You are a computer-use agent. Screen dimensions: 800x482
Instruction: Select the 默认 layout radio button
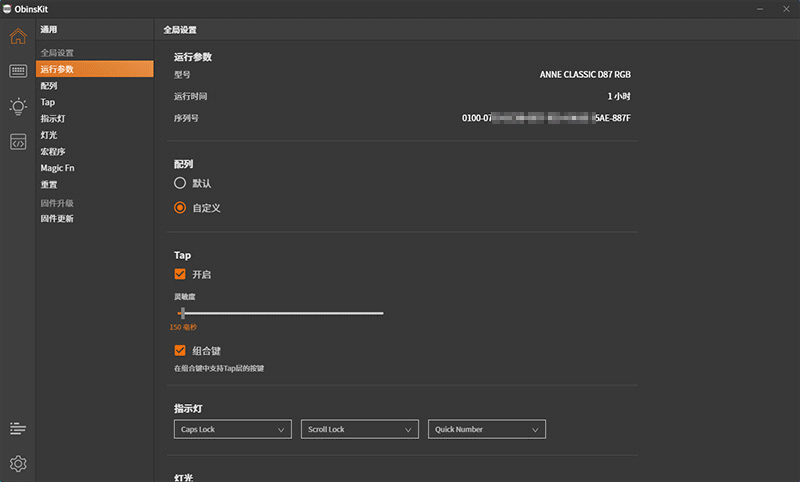[x=180, y=184]
